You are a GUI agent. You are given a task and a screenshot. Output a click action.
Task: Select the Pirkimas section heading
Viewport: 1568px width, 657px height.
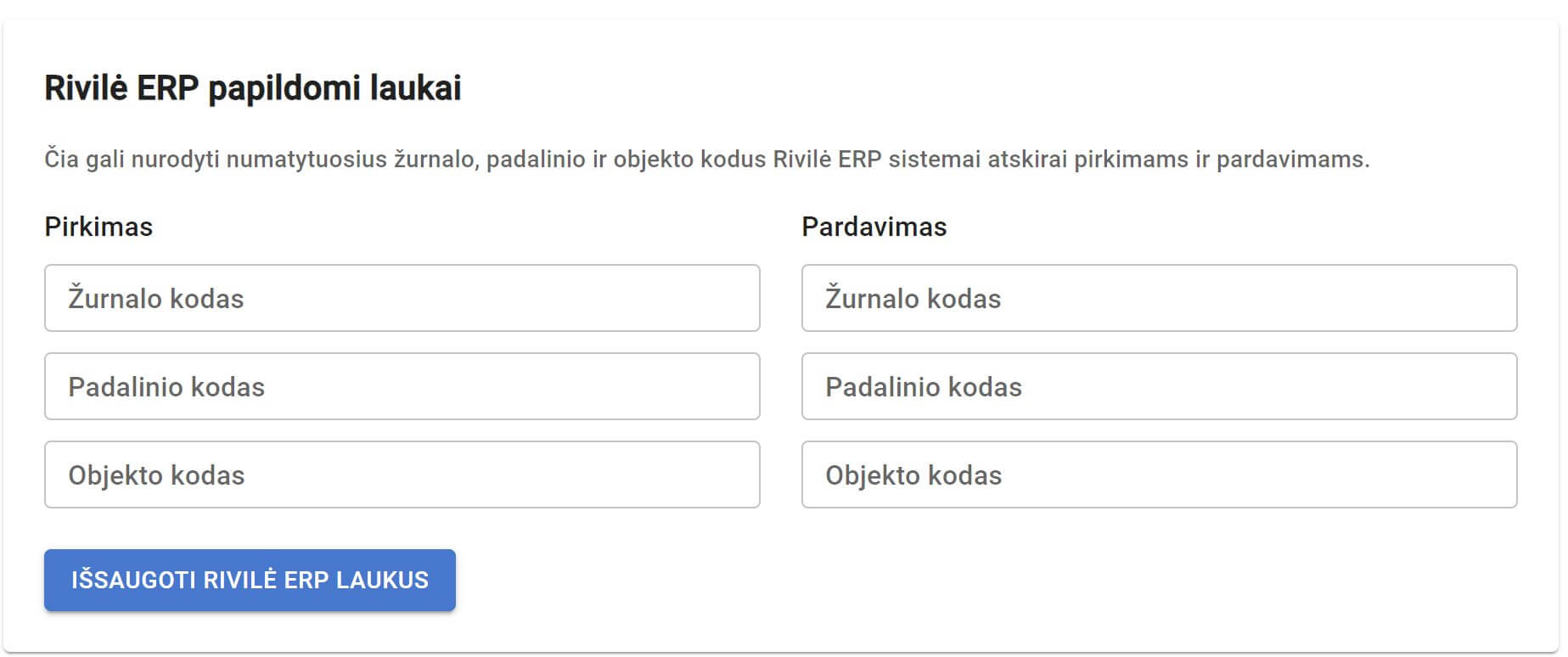[x=98, y=227]
